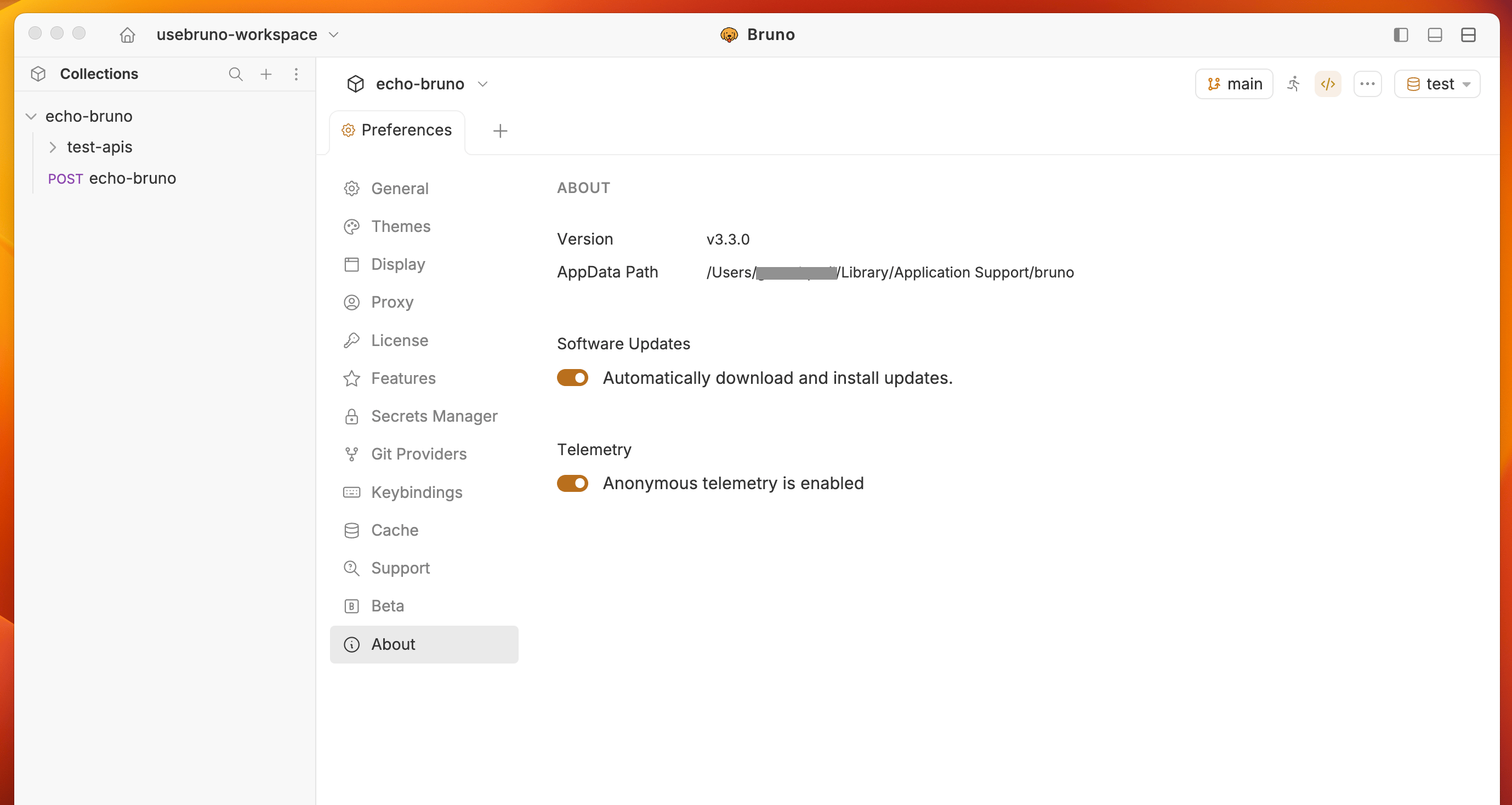1512x805 pixels.
Task: Click the version value v3.3.0
Action: tap(728, 240)
